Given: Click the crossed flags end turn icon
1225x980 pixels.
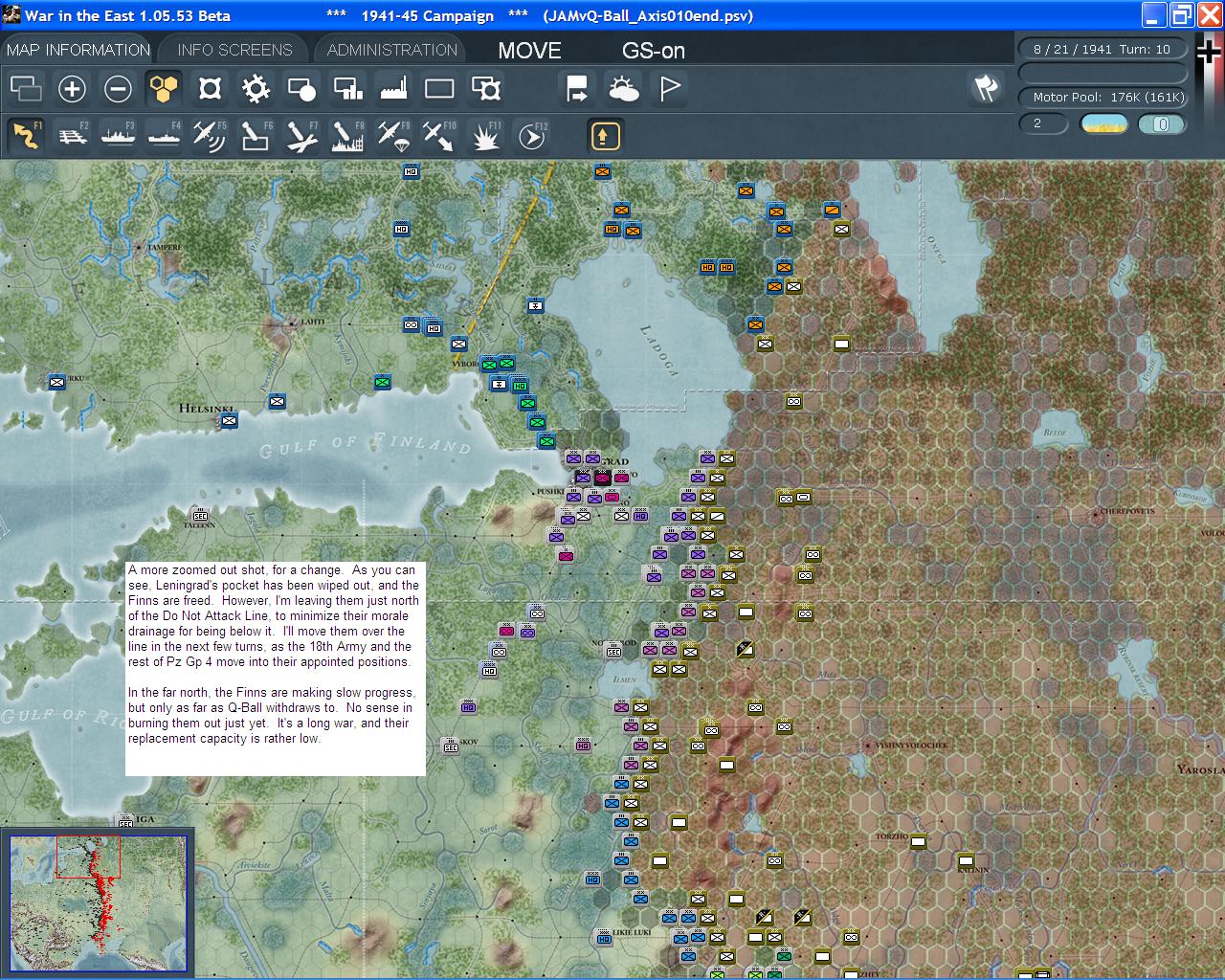Looking at the screenshot, I should coord(986,88).
